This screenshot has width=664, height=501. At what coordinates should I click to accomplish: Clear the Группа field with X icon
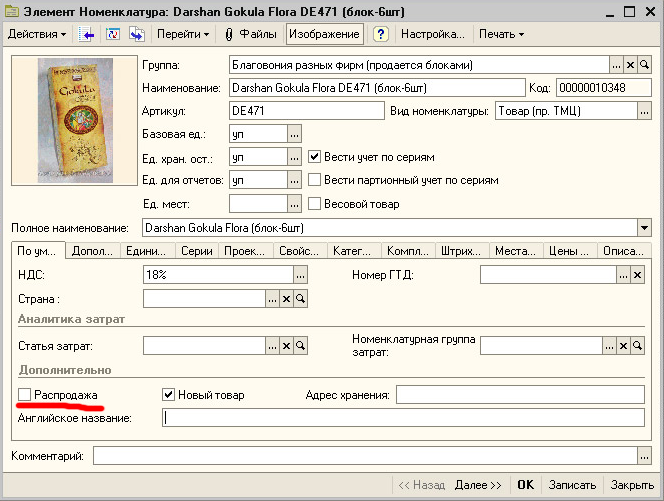click(630, 65)
